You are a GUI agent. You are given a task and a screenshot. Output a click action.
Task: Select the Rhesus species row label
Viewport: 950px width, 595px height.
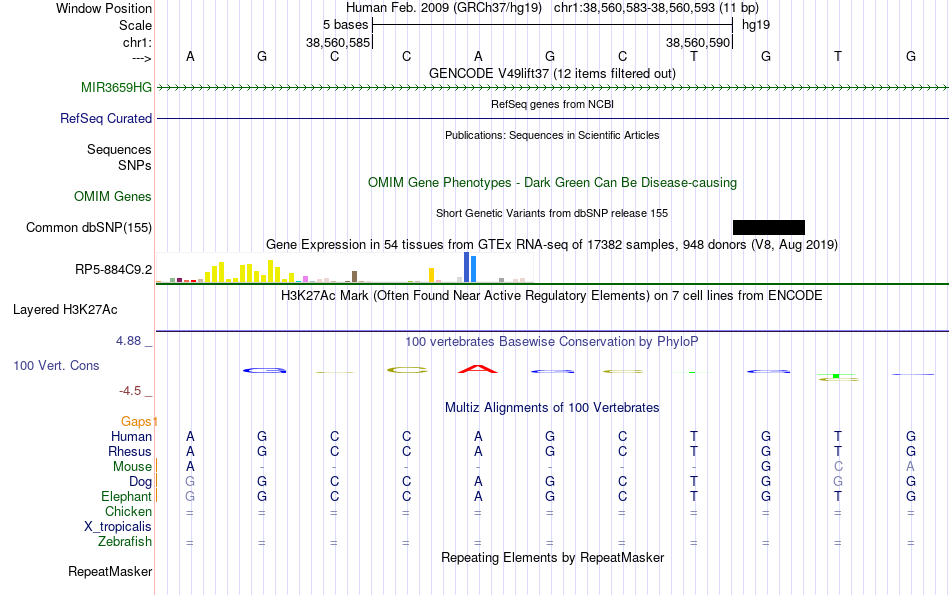coord(130,452)
